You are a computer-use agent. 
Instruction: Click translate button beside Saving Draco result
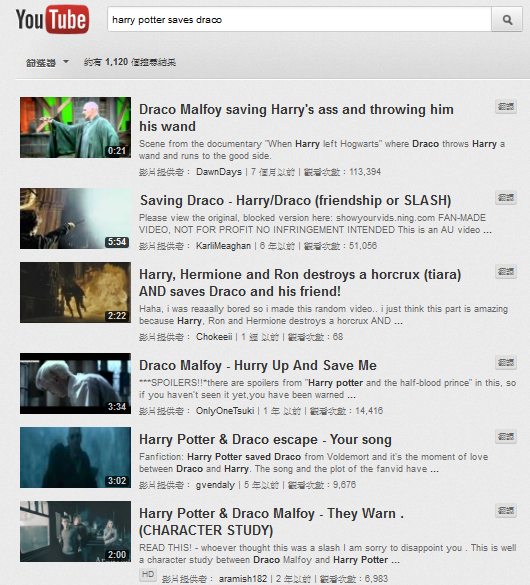click(x=506, y=198)
